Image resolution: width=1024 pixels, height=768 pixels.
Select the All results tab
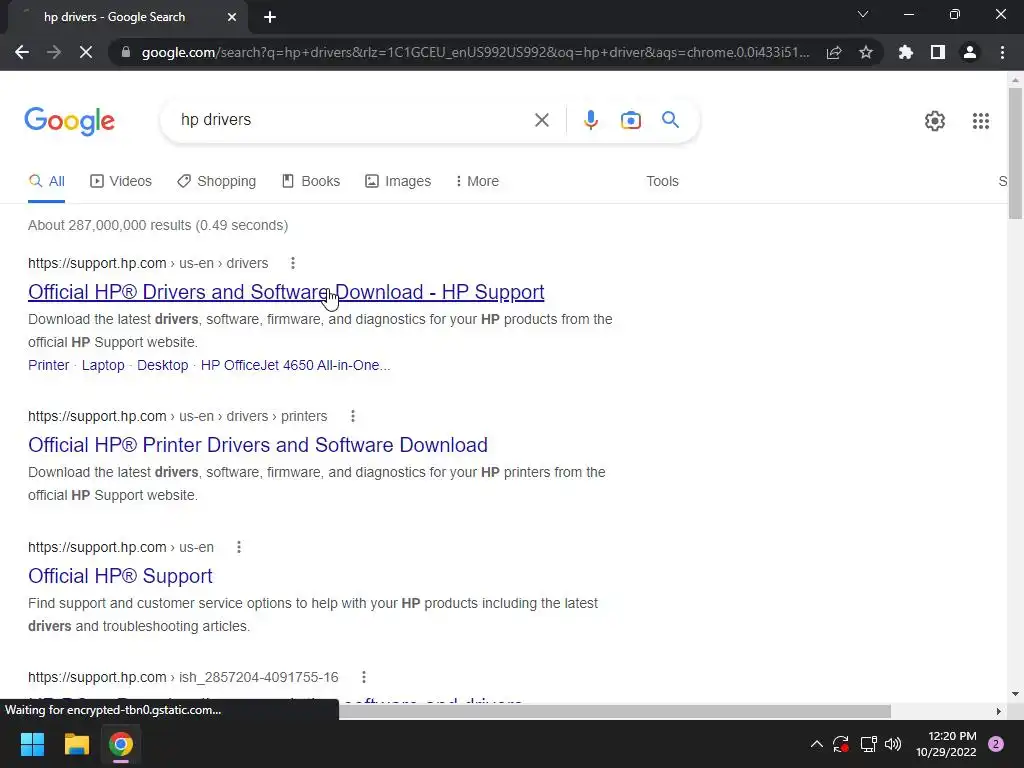click(46, 182)
